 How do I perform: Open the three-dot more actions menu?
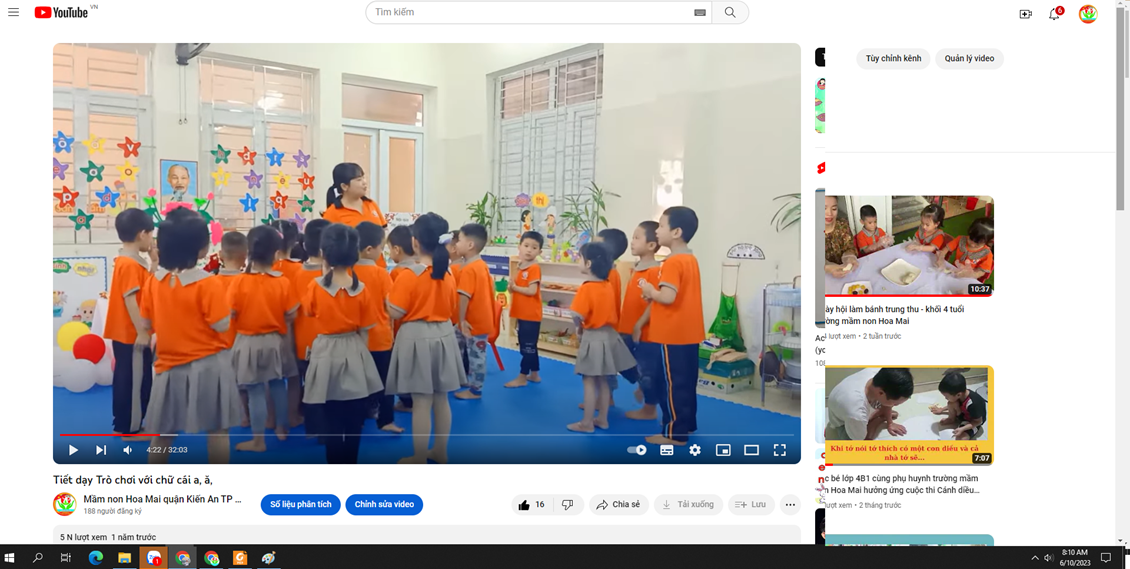[x=790, y=505]
